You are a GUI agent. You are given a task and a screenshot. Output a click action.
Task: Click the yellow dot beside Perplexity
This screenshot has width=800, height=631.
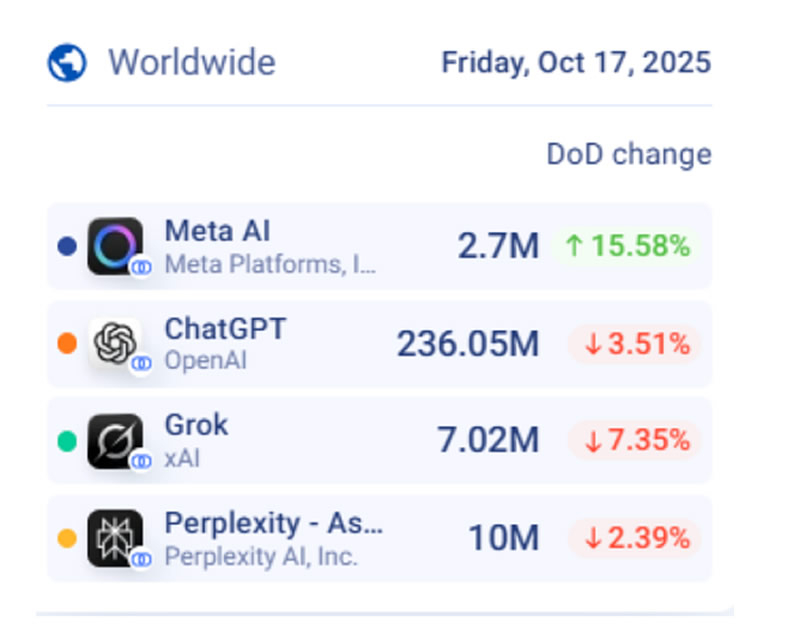(x=67, y=538)
